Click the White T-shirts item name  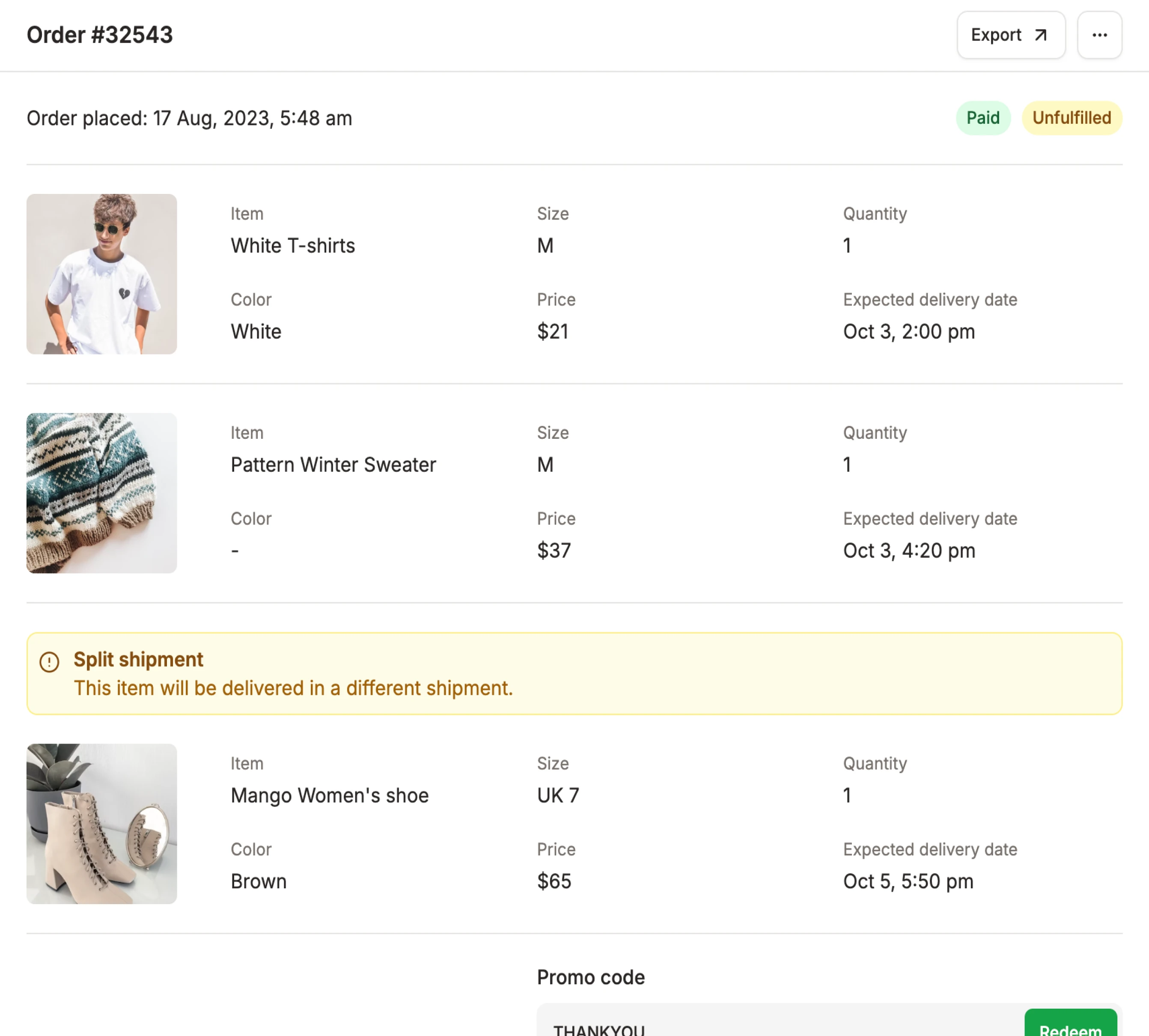tap(292, 246)
